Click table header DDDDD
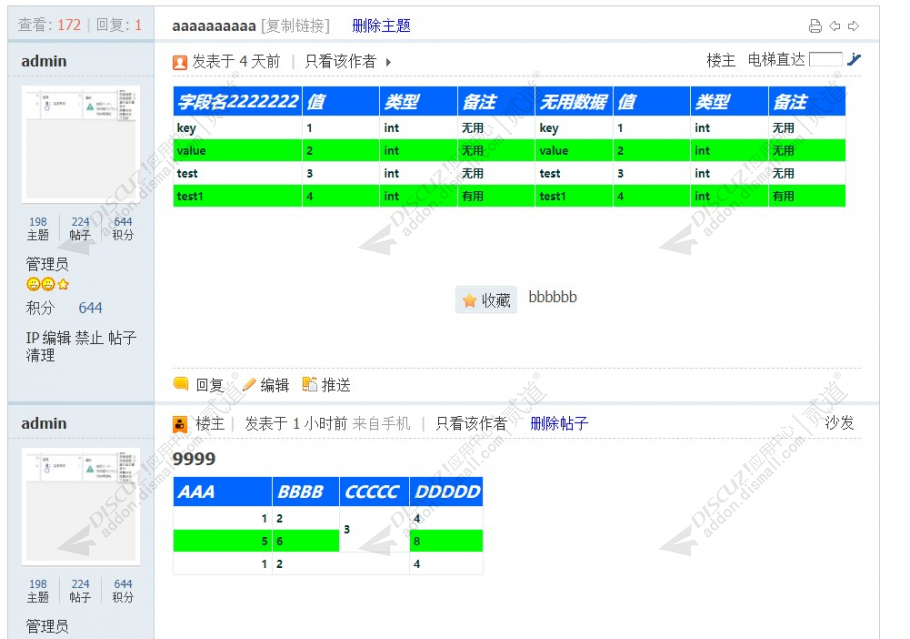This screenshot has width=910, height=639. (x=447, y=492)
